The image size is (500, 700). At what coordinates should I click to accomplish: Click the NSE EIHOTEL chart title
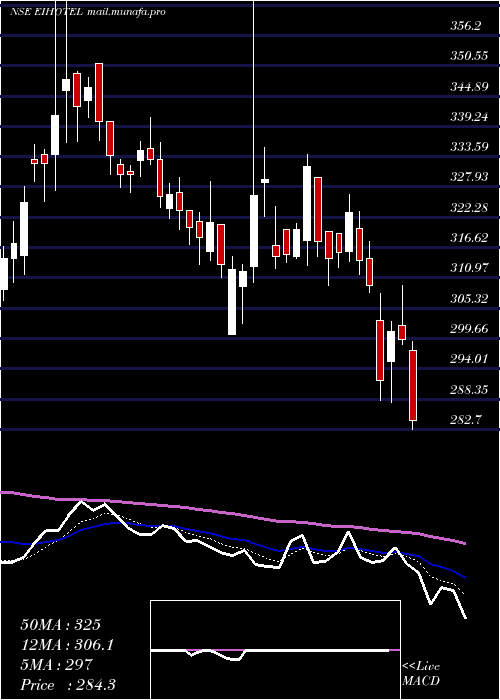(46, 12)
